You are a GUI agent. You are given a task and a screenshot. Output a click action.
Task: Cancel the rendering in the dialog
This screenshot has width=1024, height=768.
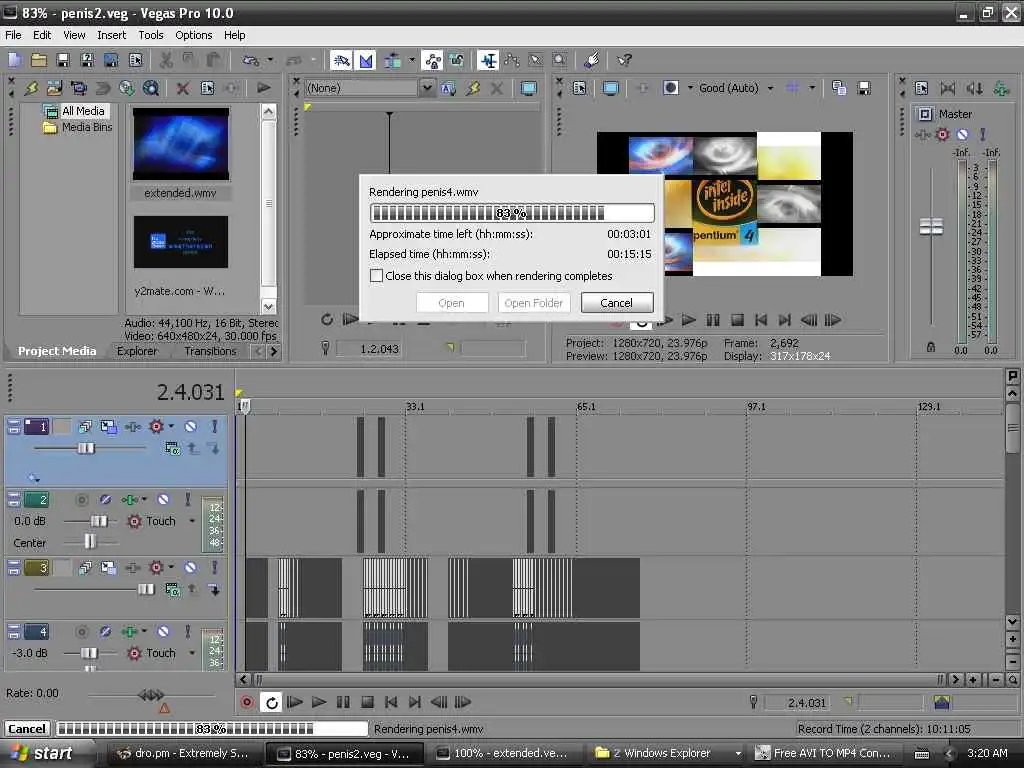616,303
